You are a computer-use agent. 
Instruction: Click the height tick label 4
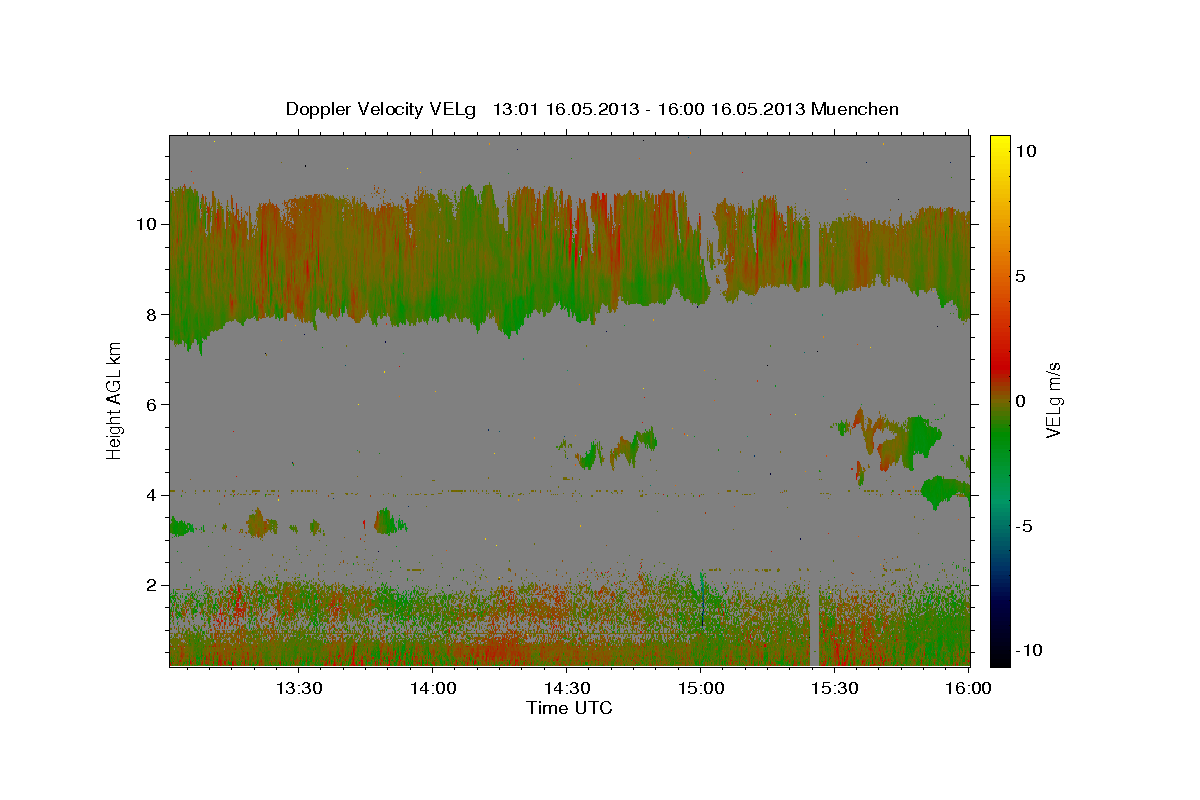153,495
